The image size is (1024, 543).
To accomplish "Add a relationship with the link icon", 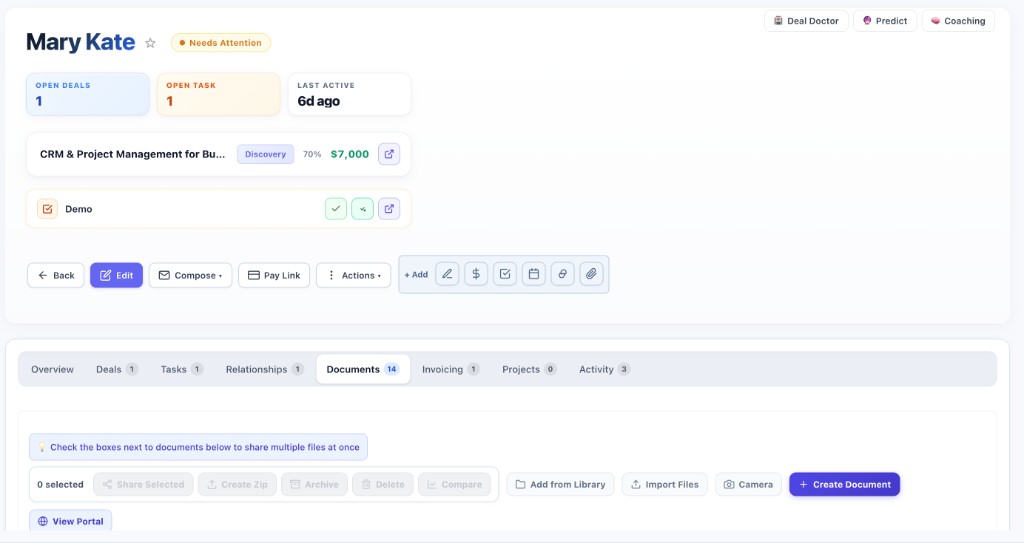I will 562,274.
